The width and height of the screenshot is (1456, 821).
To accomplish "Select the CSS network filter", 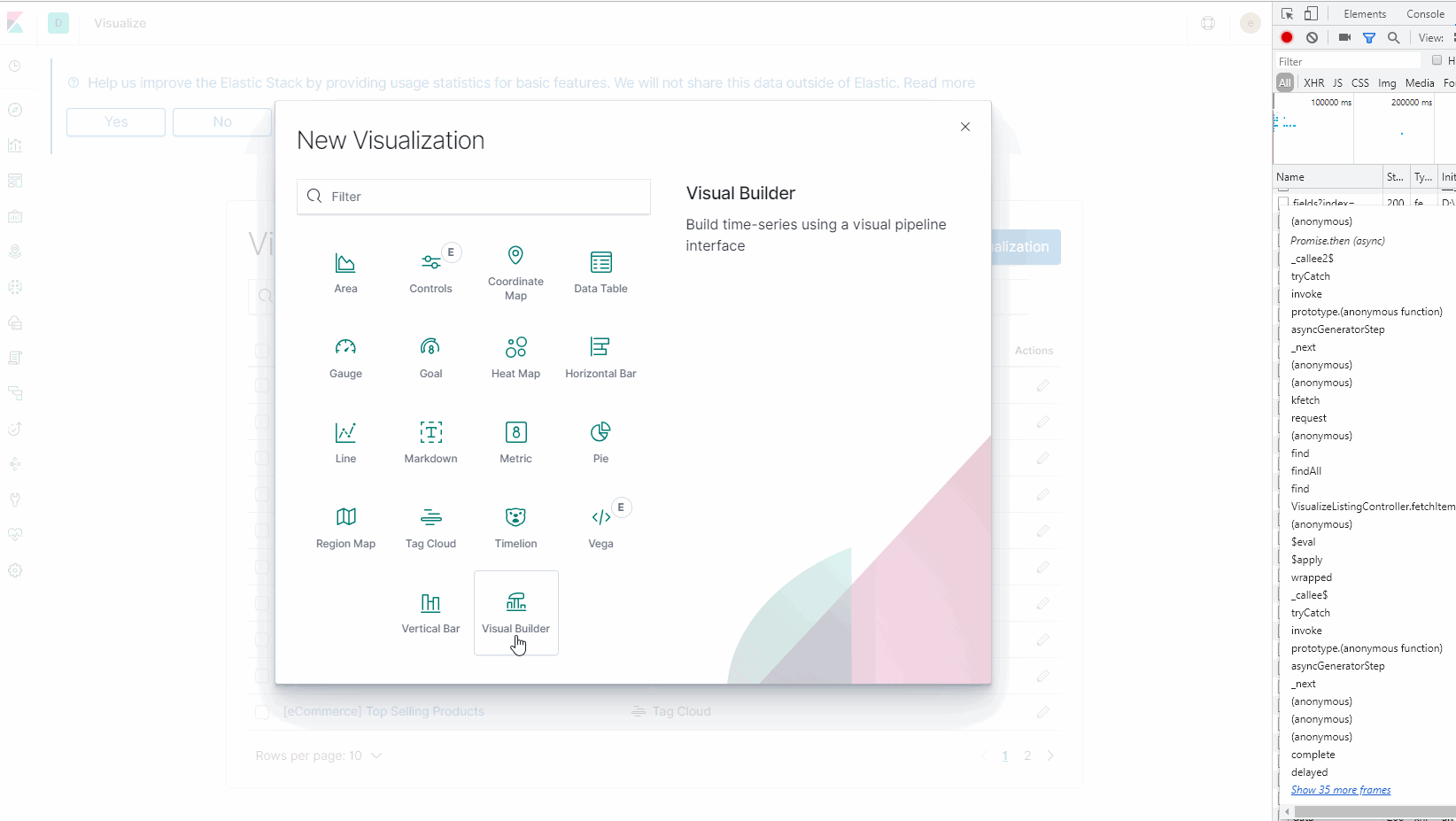I will click(1359, 82).
